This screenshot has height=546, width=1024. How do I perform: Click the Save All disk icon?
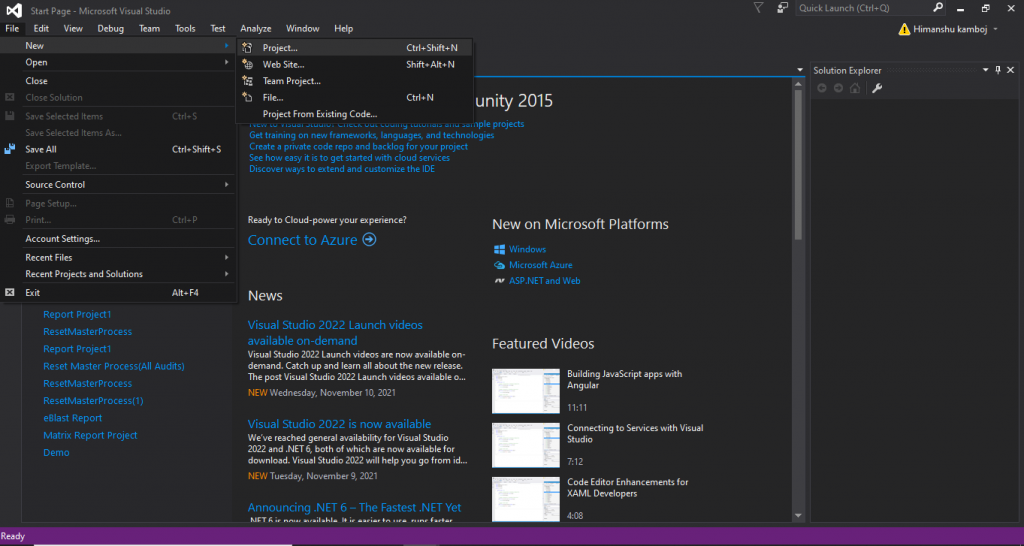(x=10, y=149)
